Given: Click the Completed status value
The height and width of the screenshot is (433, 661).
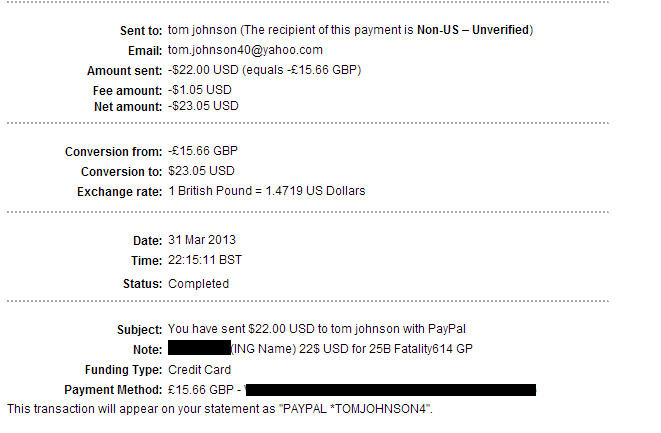Looking at the screenshot, I should tap(199, 284).
